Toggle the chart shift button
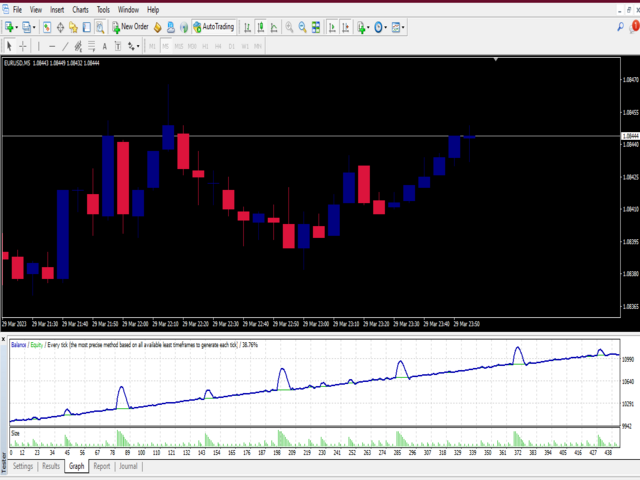This screenshot has height=480, width=640. pos(345,27)
